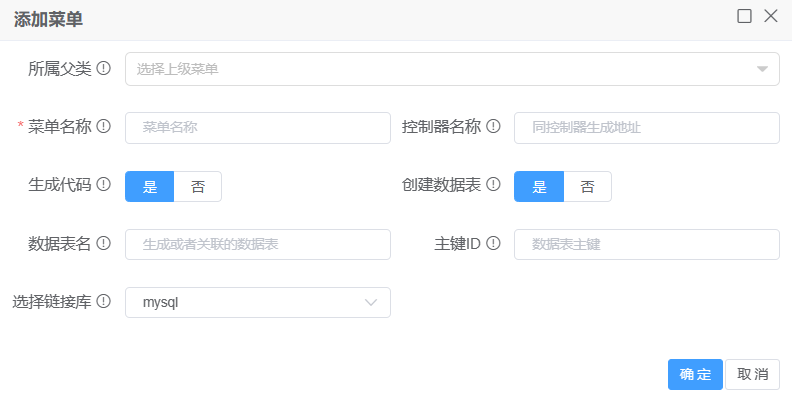Click the info icon beside 控制器名称
The width and height of the screenshot is (792, 405).
[493, 127]
